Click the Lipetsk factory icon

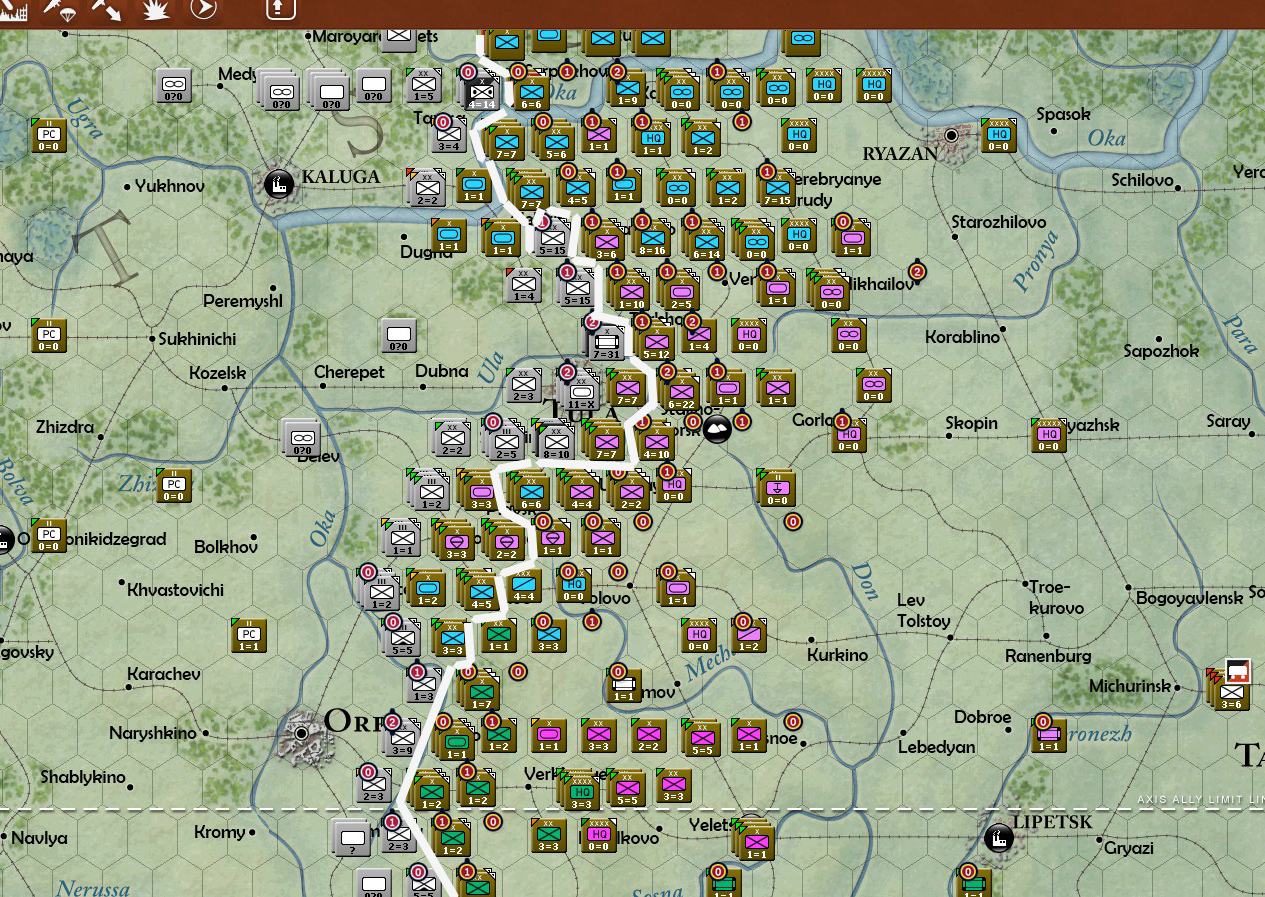pyautogui.click(x=998, y=838)
